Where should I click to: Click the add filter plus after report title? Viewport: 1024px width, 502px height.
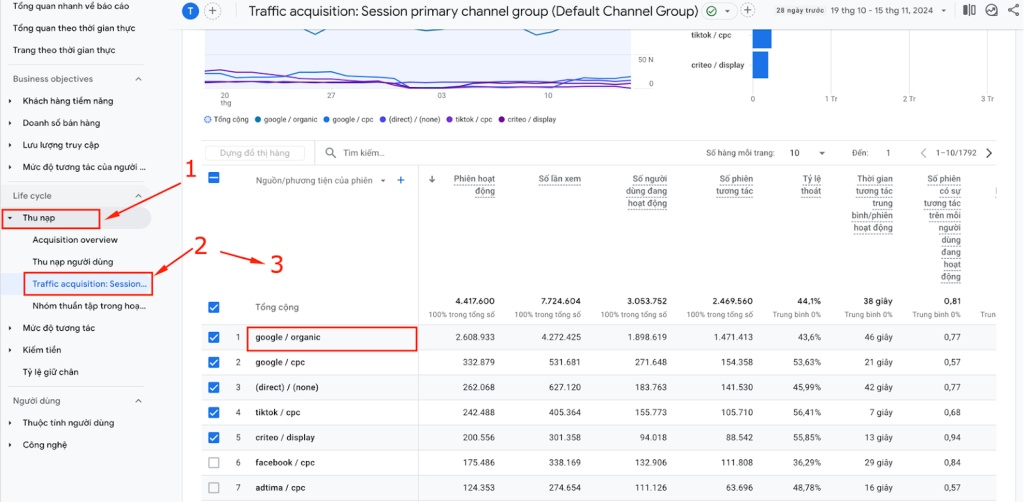coord(747,11)
